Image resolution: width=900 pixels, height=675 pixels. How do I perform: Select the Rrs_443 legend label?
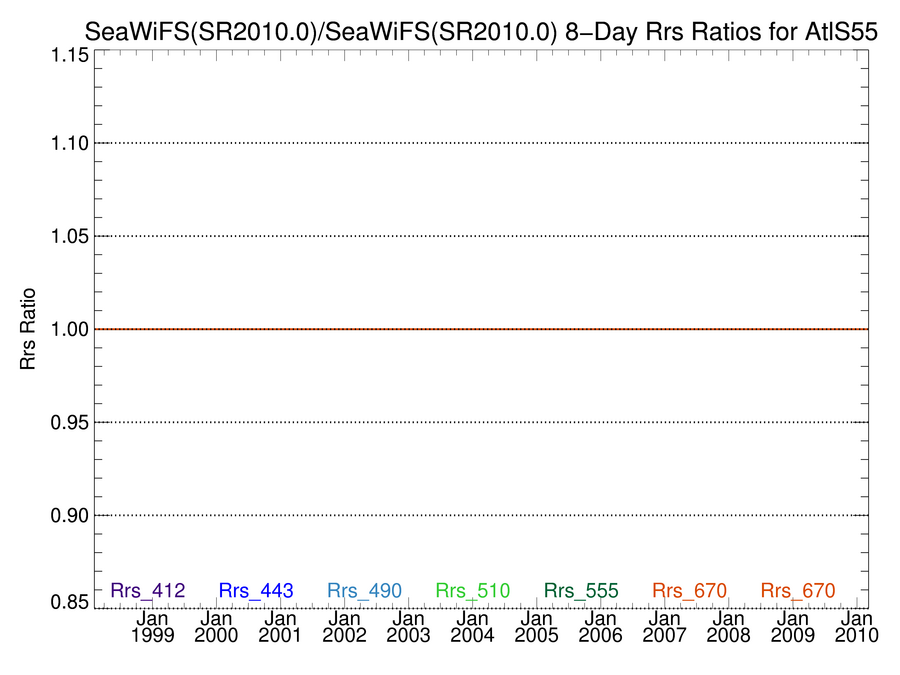256,591
